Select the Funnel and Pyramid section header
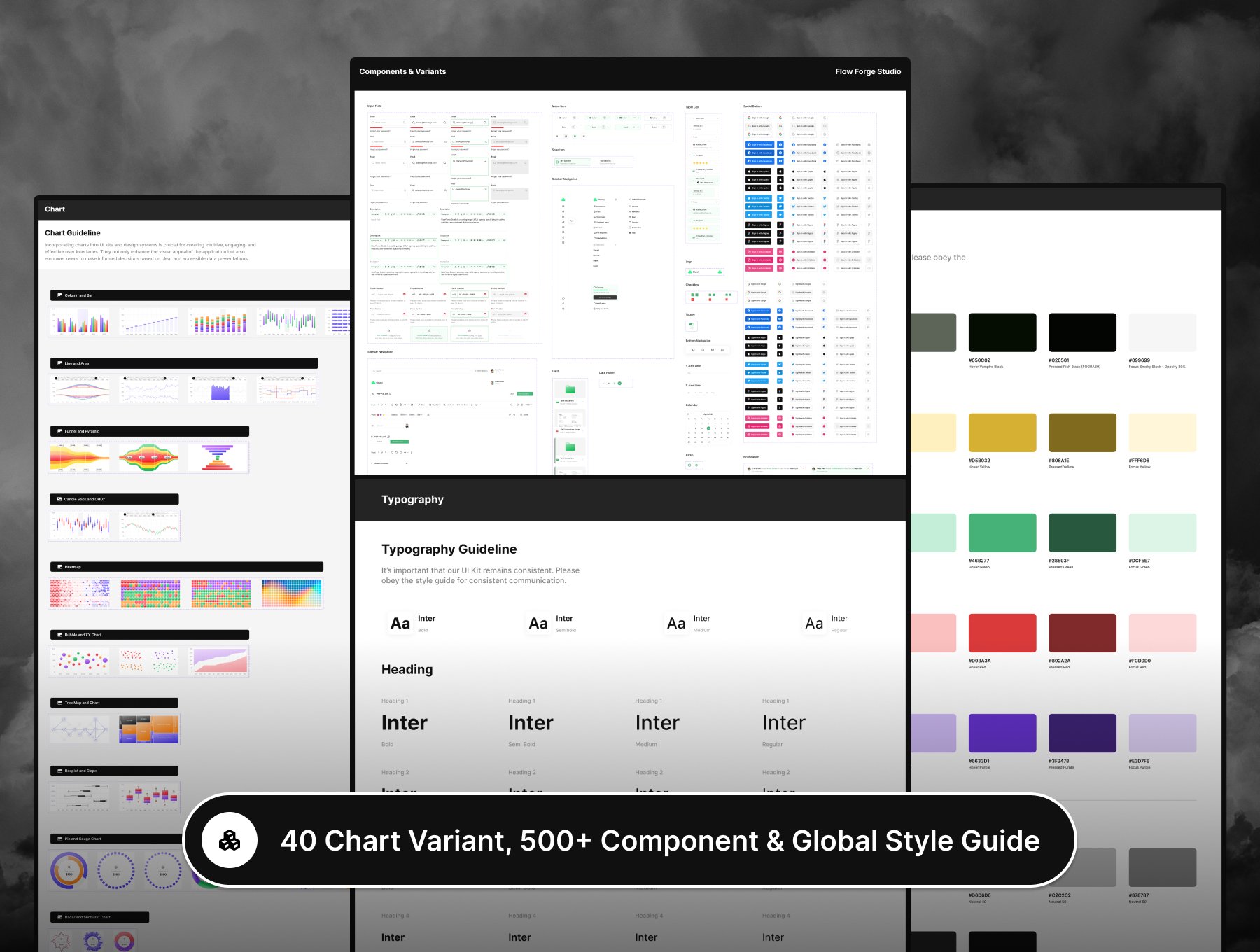 [x=149, y=431]
